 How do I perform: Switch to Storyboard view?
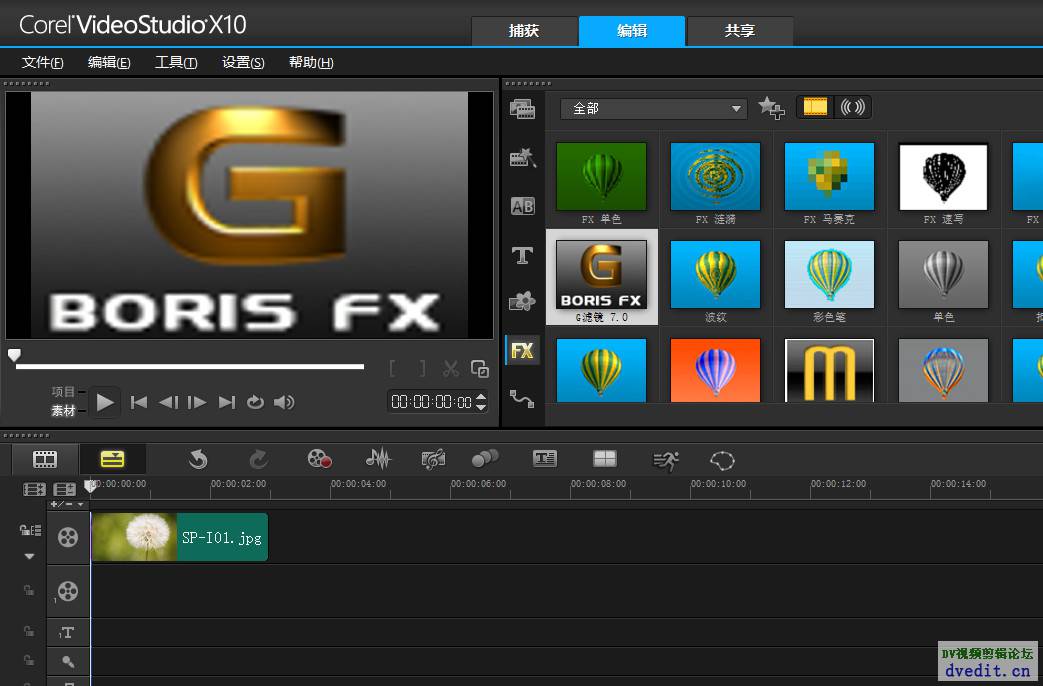coord(45,459)
